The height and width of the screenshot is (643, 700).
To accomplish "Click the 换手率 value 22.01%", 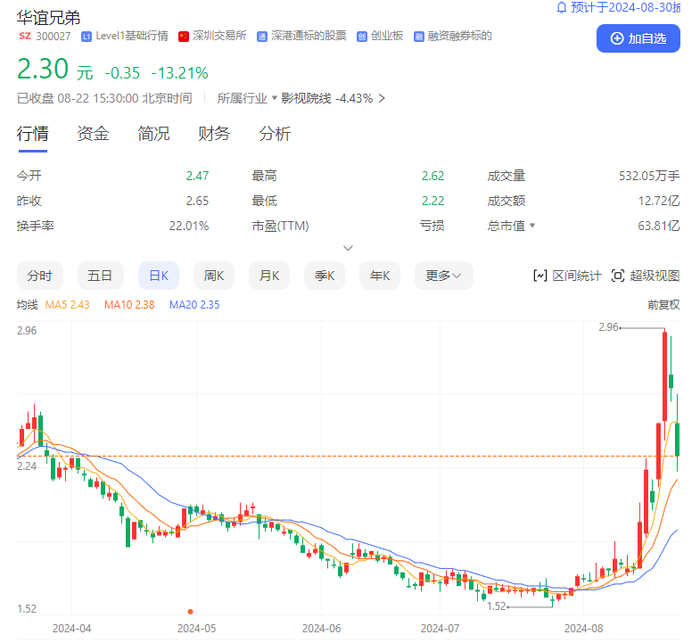I will (189, 226).
